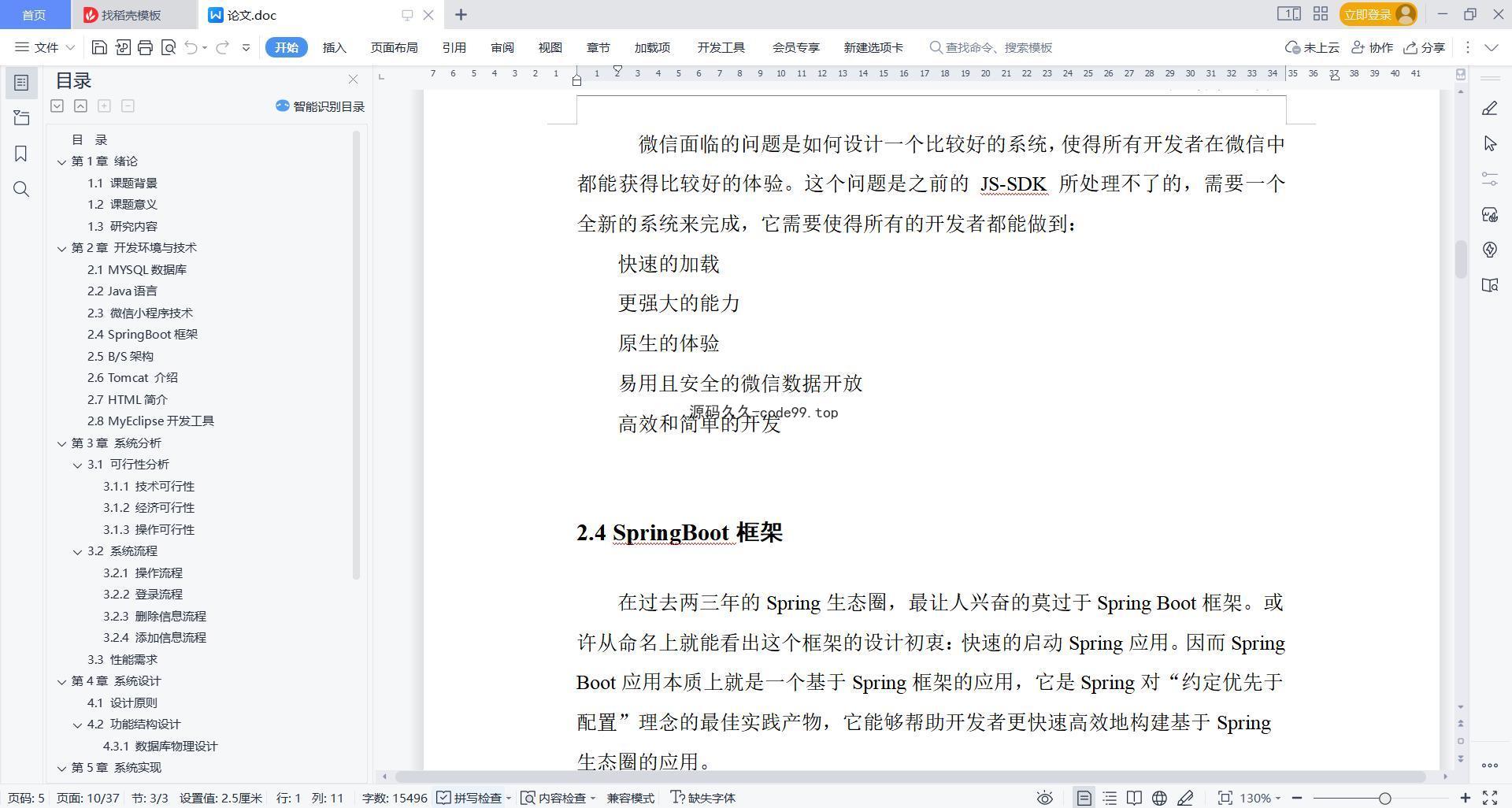This screenshot has height=808, width=1512.
Task: Collapse 第2章 开发环境与技术 node
Action: (61, 248)
